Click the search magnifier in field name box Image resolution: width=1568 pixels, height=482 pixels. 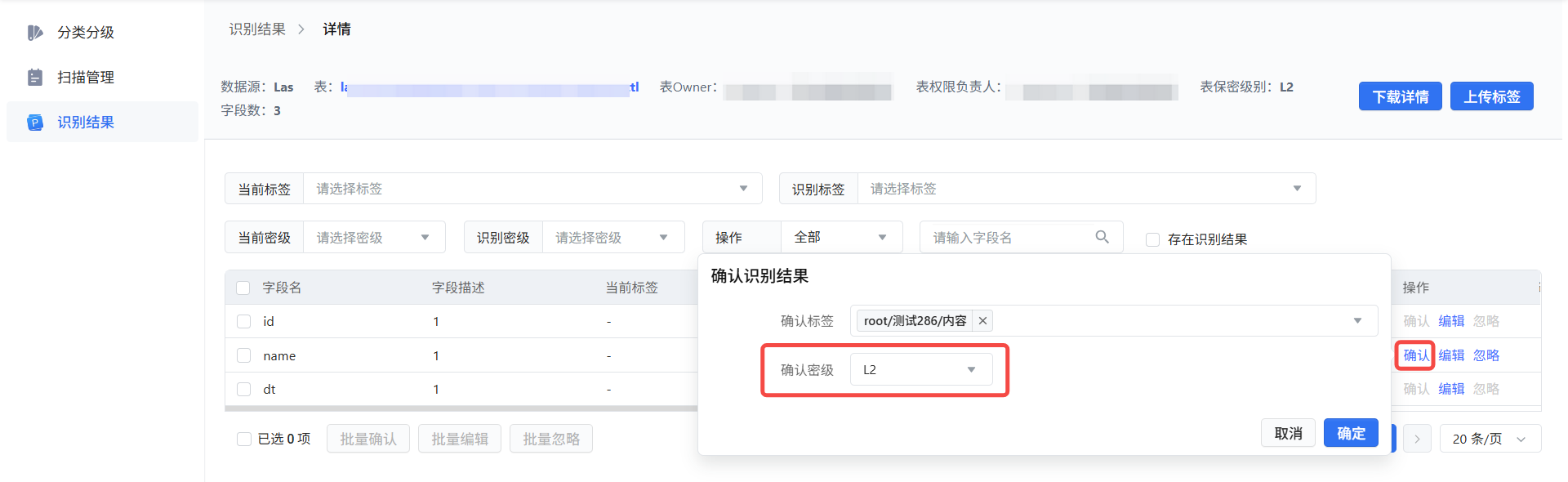tap(1102, 237)
